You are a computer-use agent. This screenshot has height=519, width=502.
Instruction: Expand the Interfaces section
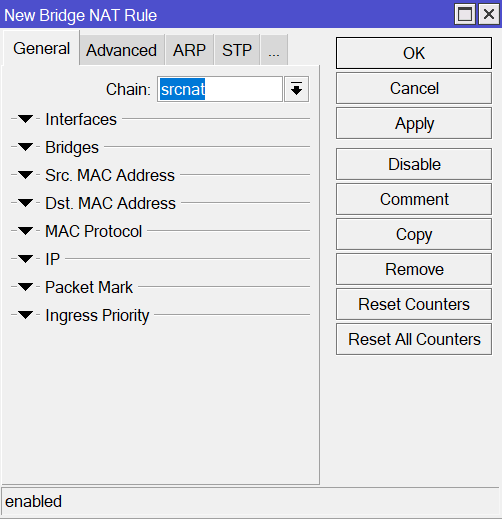(25, 119)
